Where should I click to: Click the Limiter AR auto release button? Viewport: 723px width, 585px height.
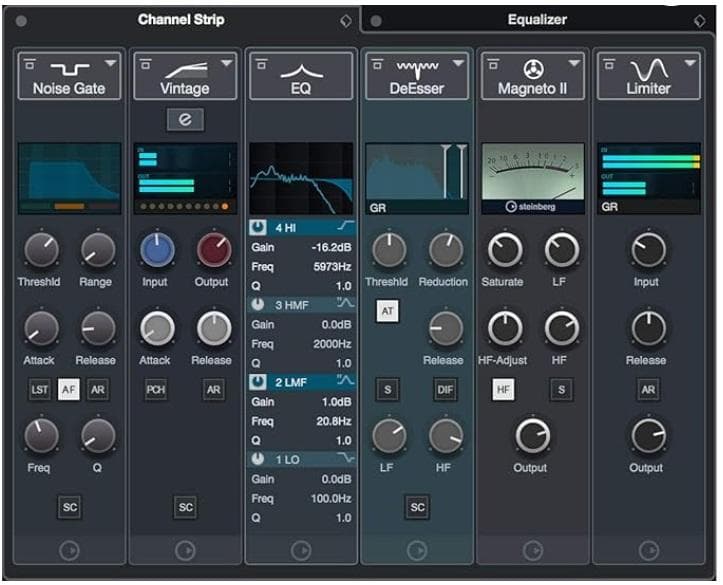648,390
